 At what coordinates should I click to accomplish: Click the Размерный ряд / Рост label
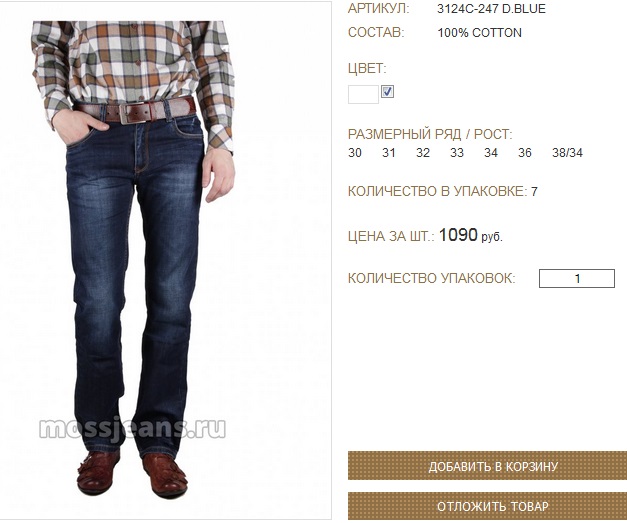[x=430, y=134]
